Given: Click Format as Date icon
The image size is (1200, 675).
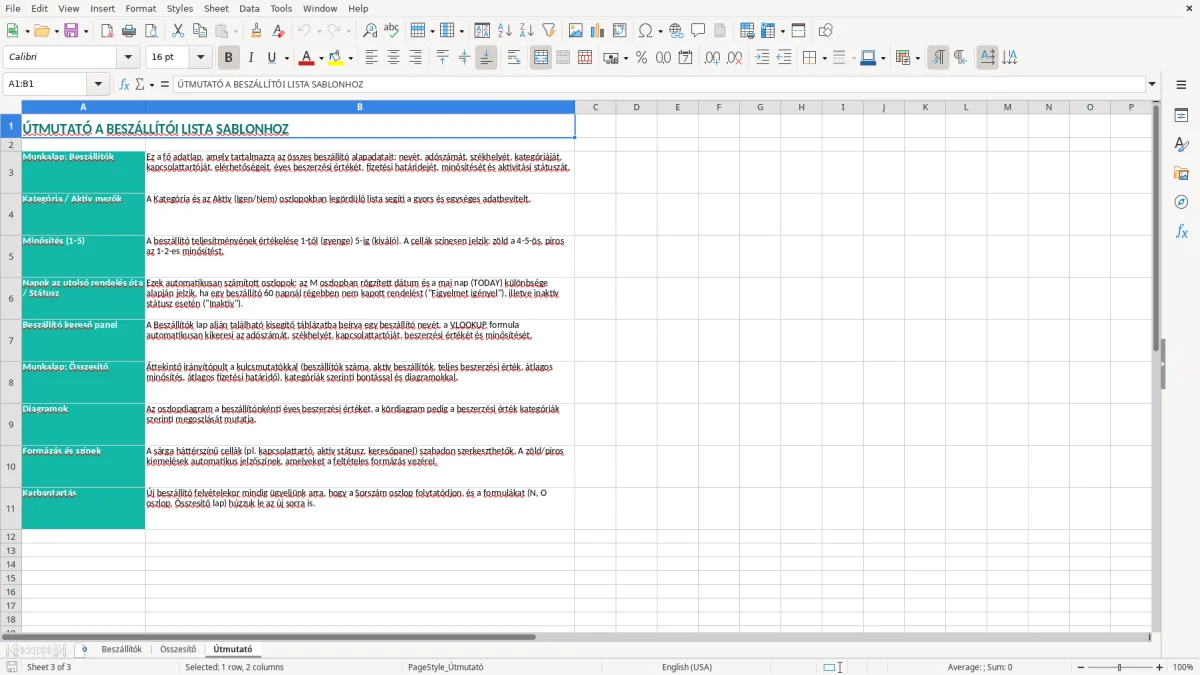Looking at the screenshot, I should tap(685, 58).
